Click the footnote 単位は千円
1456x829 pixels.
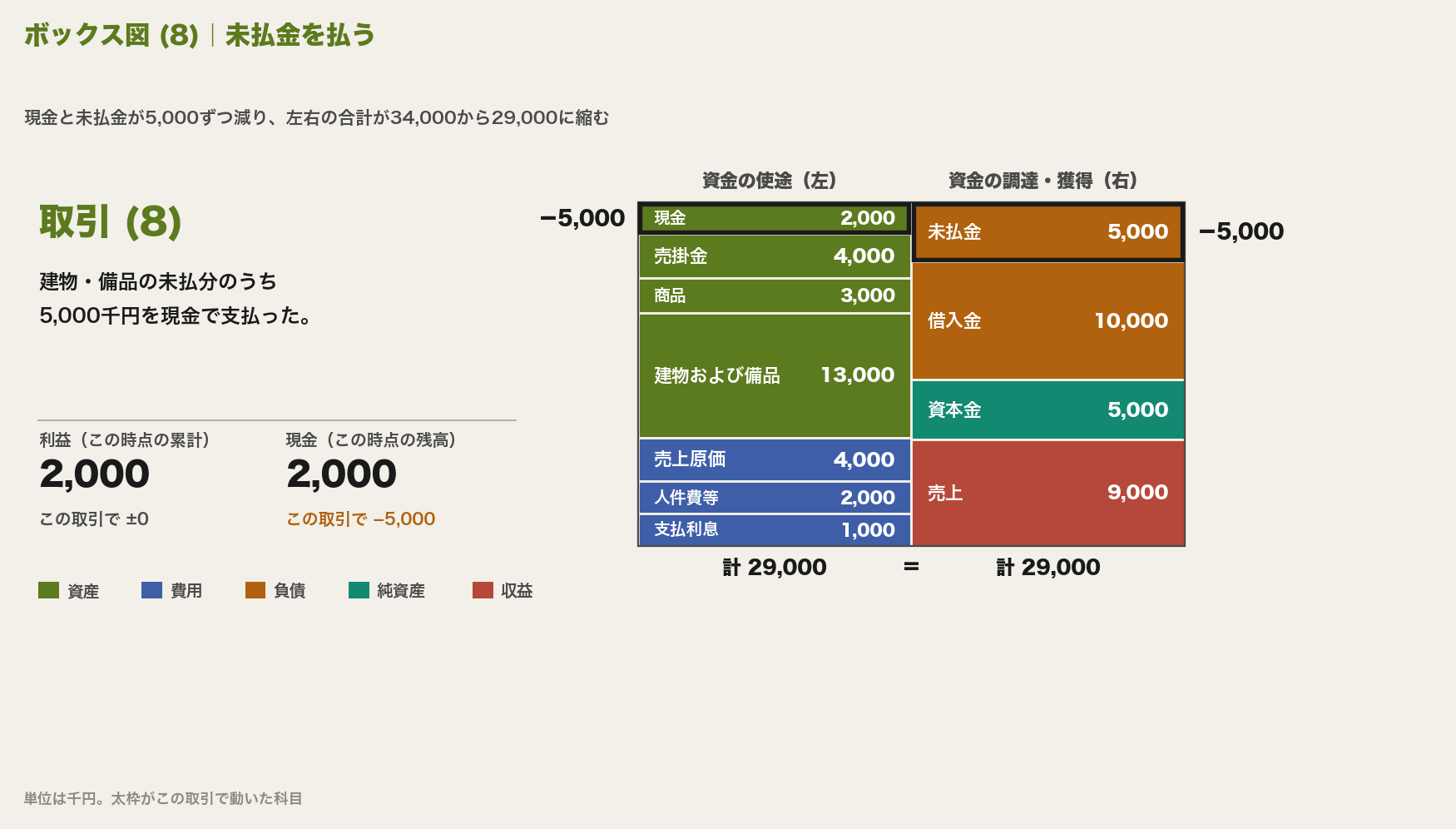click(163, 798)
